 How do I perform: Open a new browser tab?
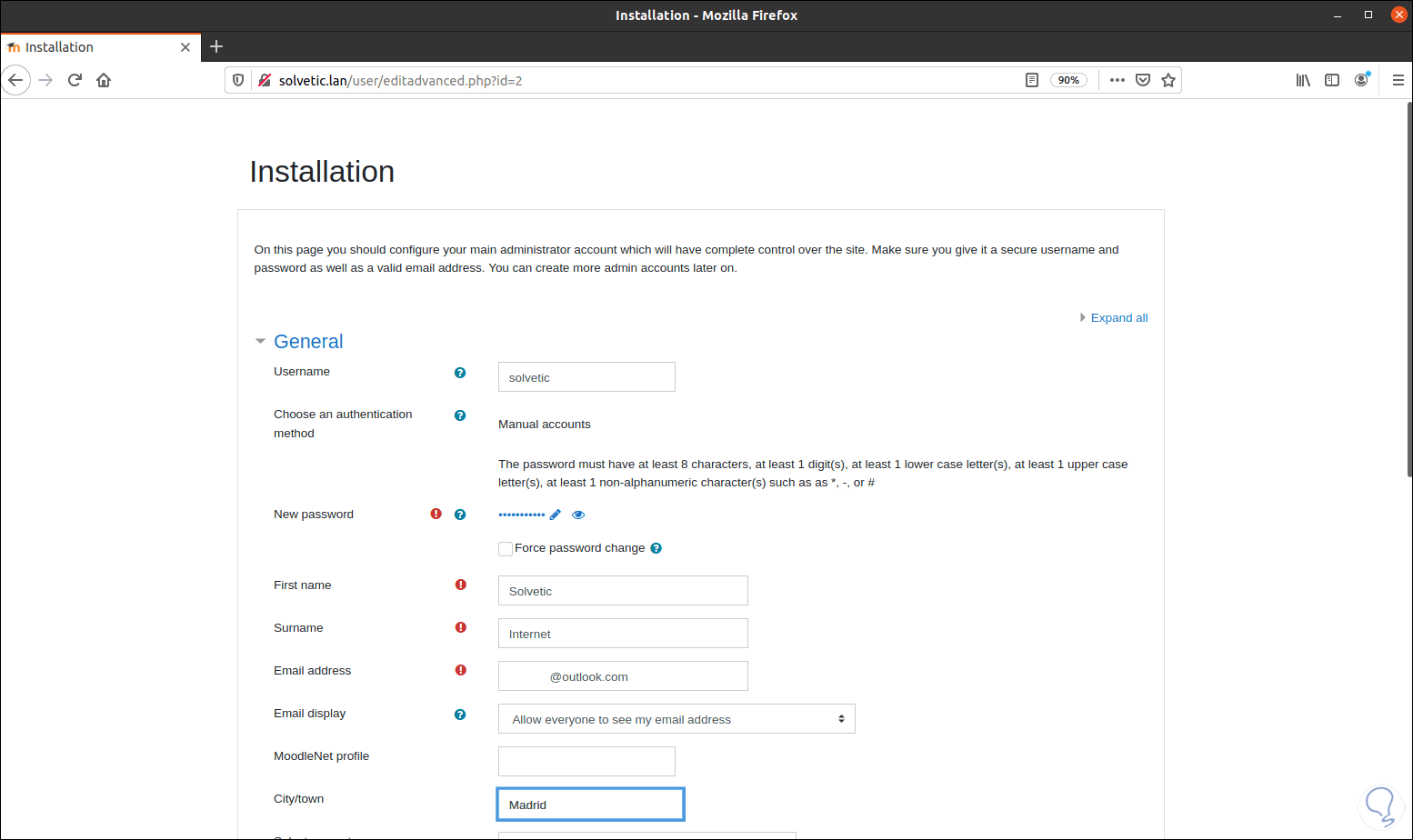[216, 47]
